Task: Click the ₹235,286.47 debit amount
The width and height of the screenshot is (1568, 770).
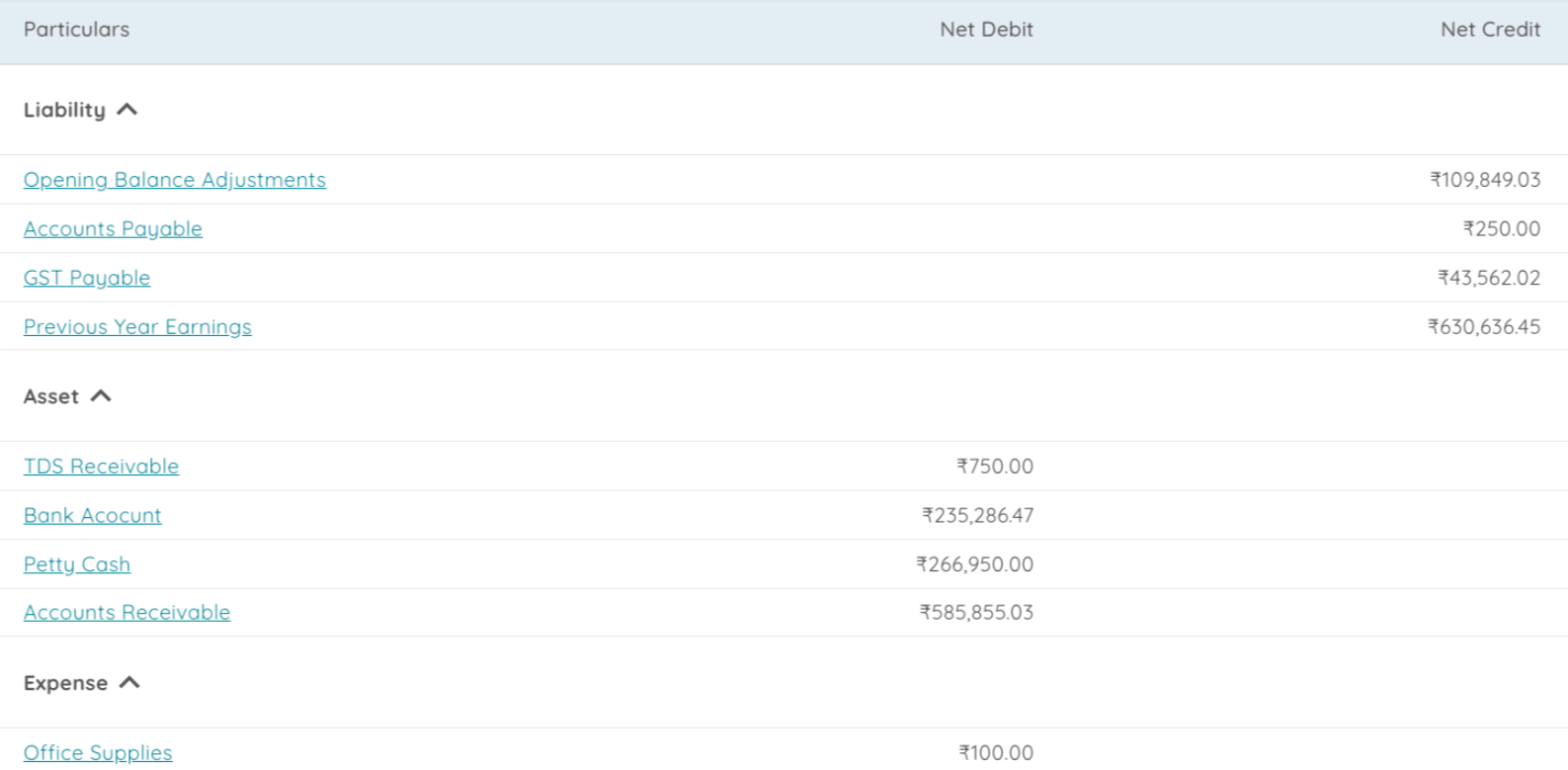Action: 977,516
